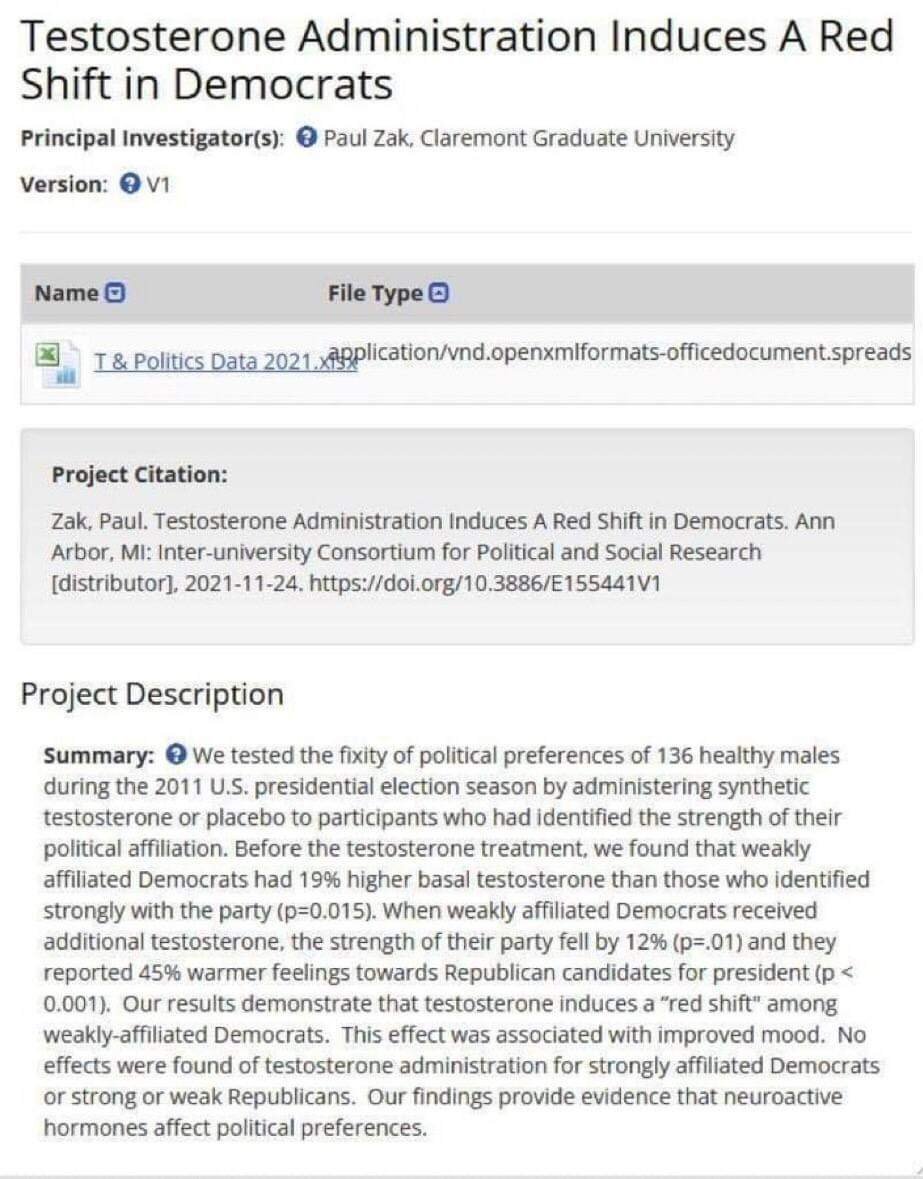Click the V1 version label
Viewport: 923px width, 1179px height.
(159, 185)
